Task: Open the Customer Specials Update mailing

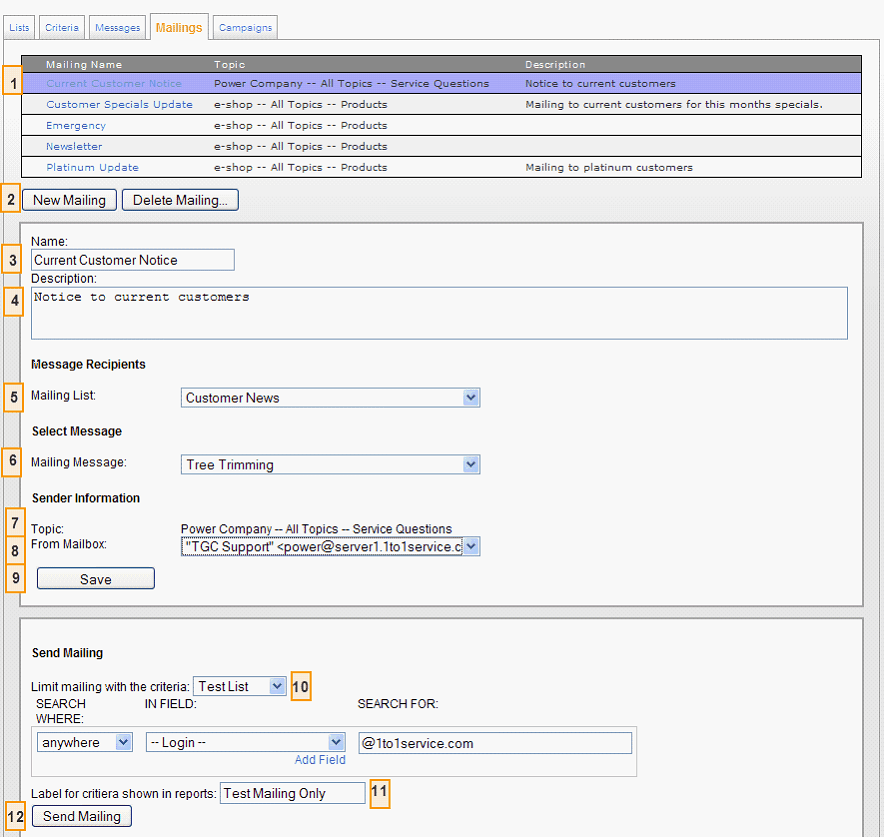Action: click(x=119, y=105)
